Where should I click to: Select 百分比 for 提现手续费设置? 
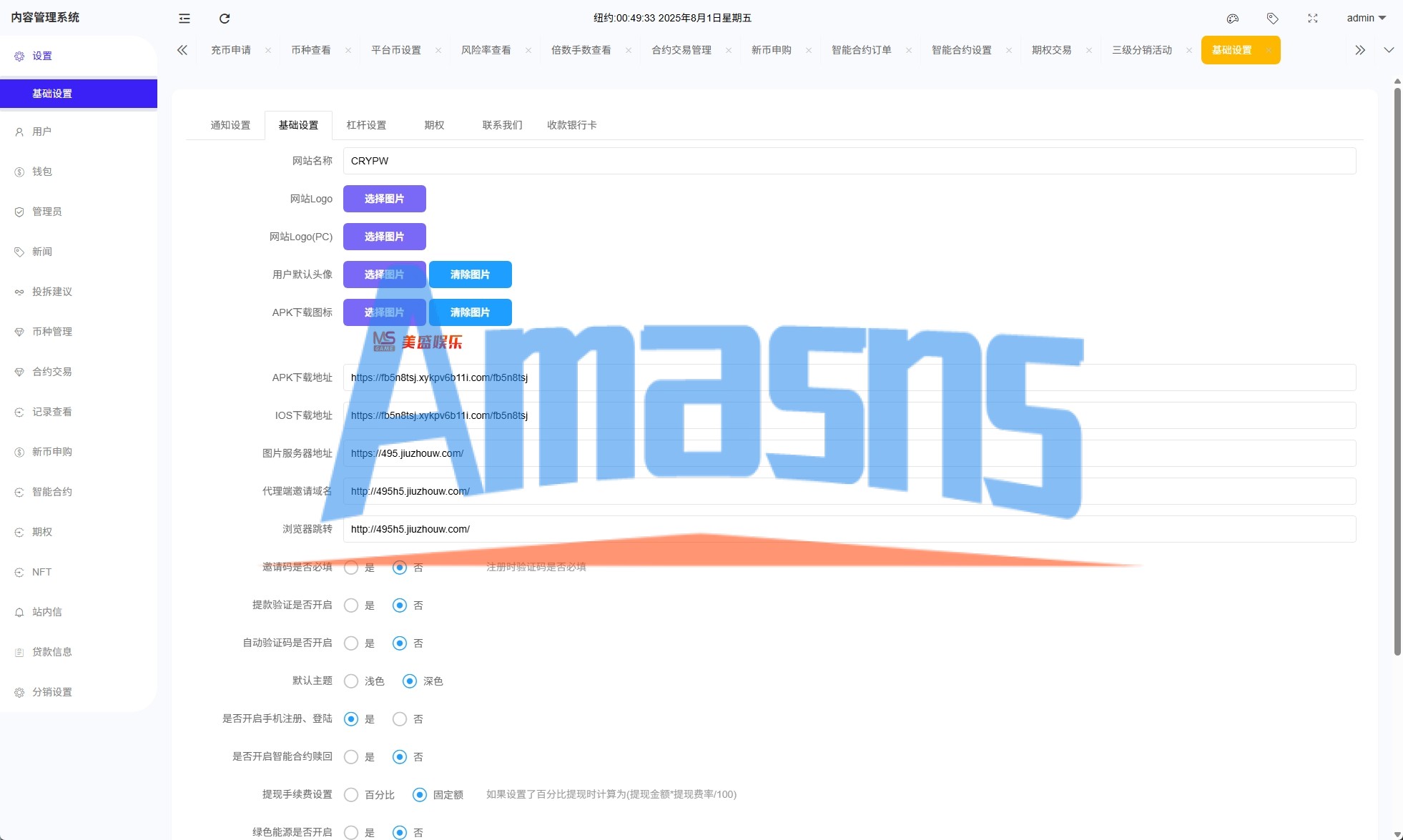[351, 795]
